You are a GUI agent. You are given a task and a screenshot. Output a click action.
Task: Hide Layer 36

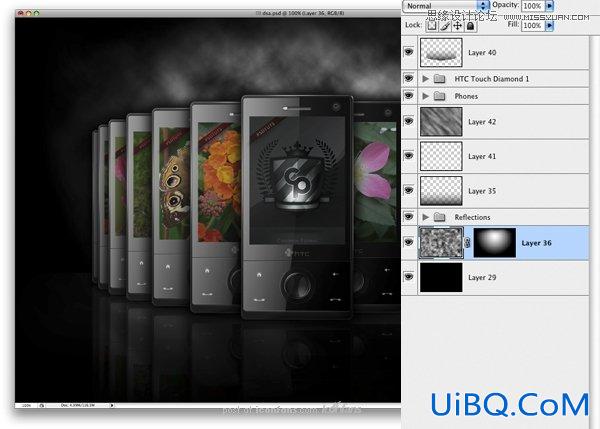pyautogui.click(x=409, y=242)
